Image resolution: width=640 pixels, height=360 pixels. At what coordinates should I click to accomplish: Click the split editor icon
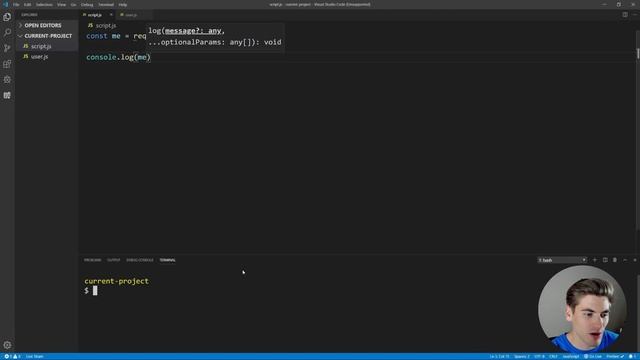point(625,15)
